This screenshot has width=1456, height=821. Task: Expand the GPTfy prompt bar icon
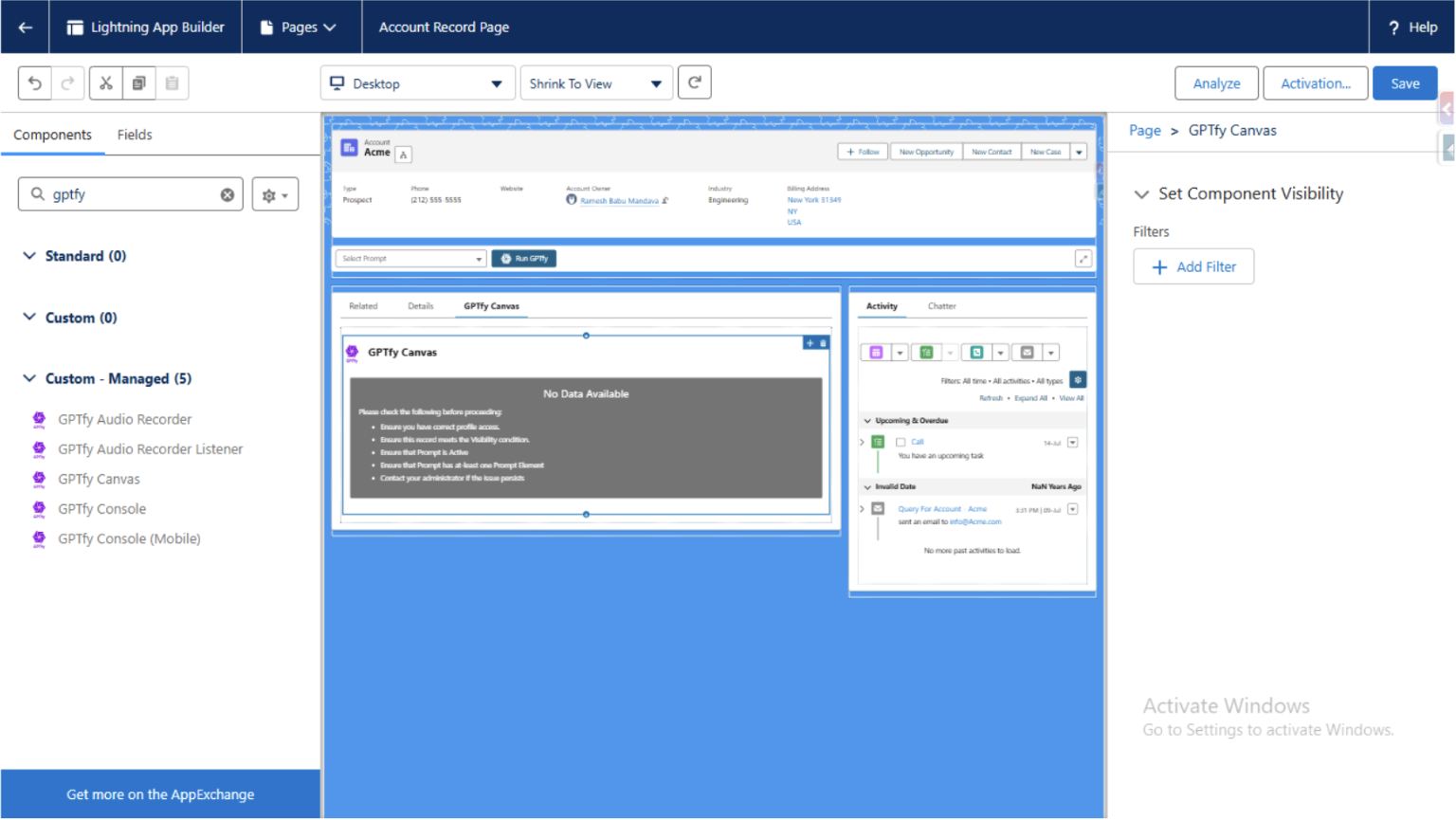click(1083, 259)
